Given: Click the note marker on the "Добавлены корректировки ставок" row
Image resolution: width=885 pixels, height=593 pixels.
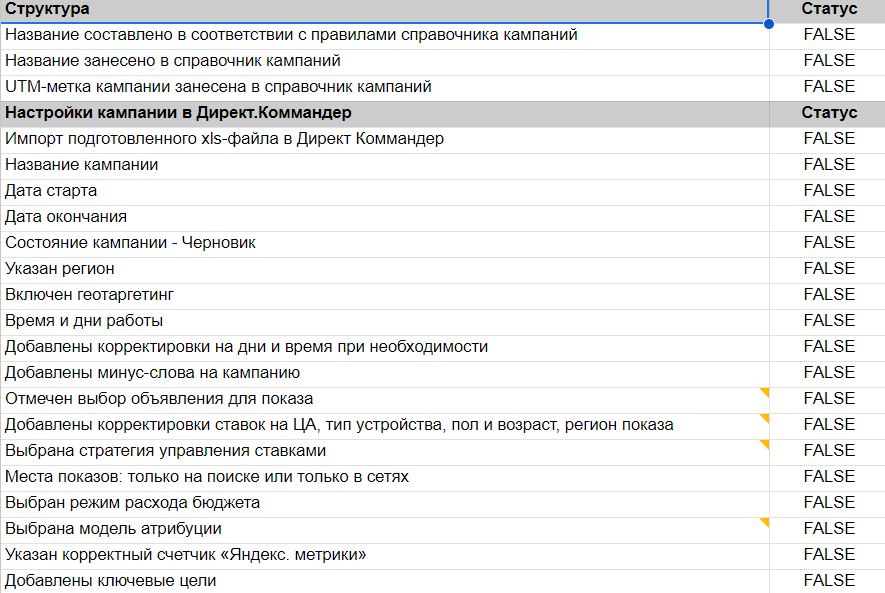Looking at the screenshot, I should click(x=765, y=418).
